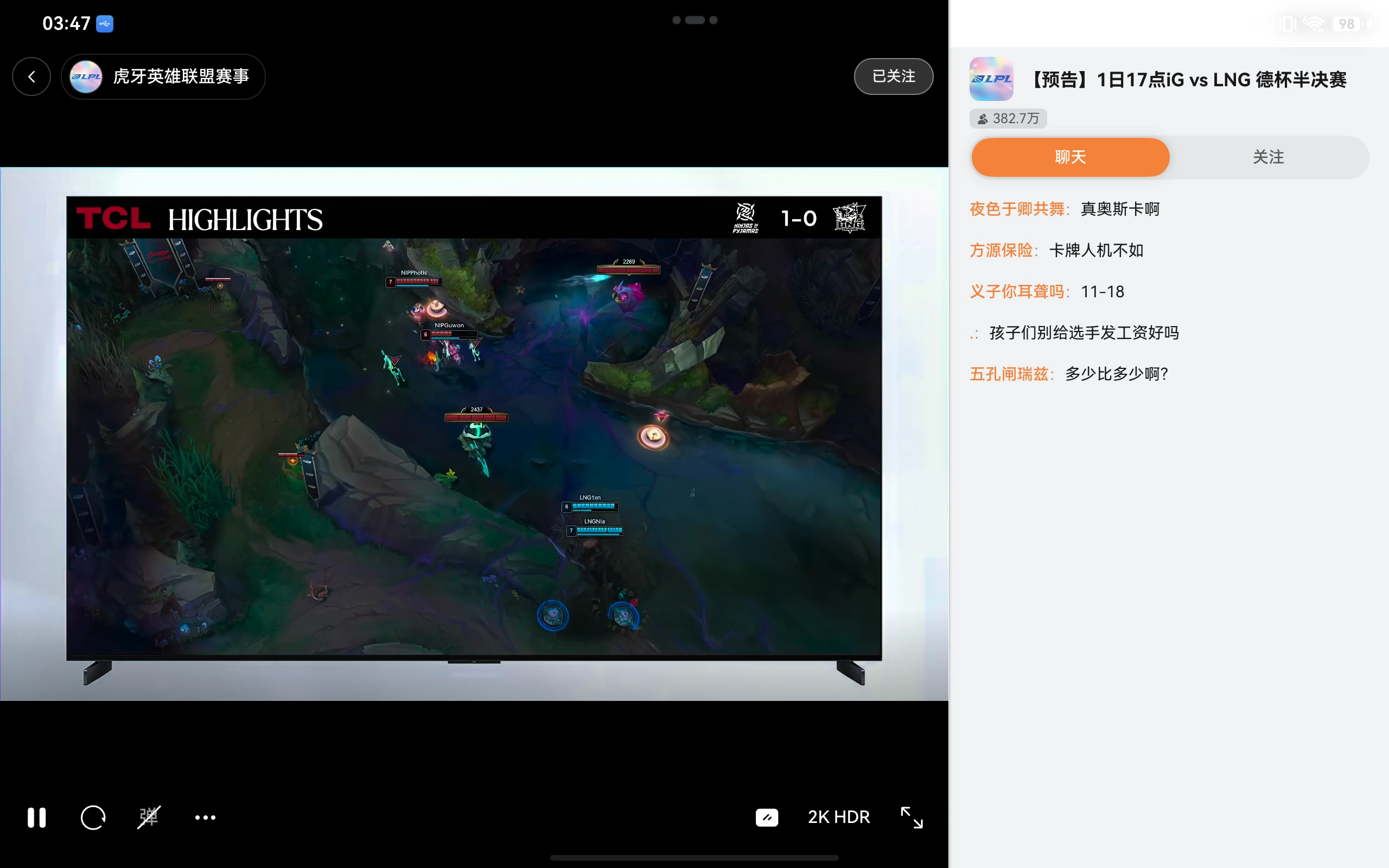Refresh the live stream

coord(93,817)
